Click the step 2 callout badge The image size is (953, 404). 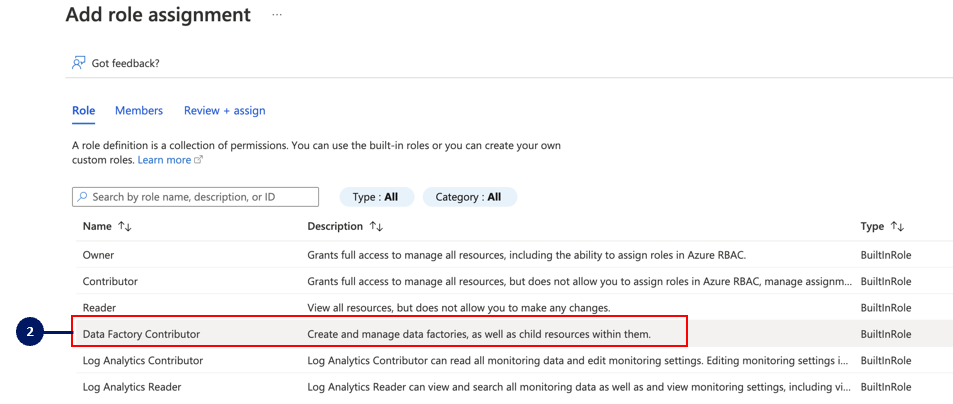click(30, 333)
